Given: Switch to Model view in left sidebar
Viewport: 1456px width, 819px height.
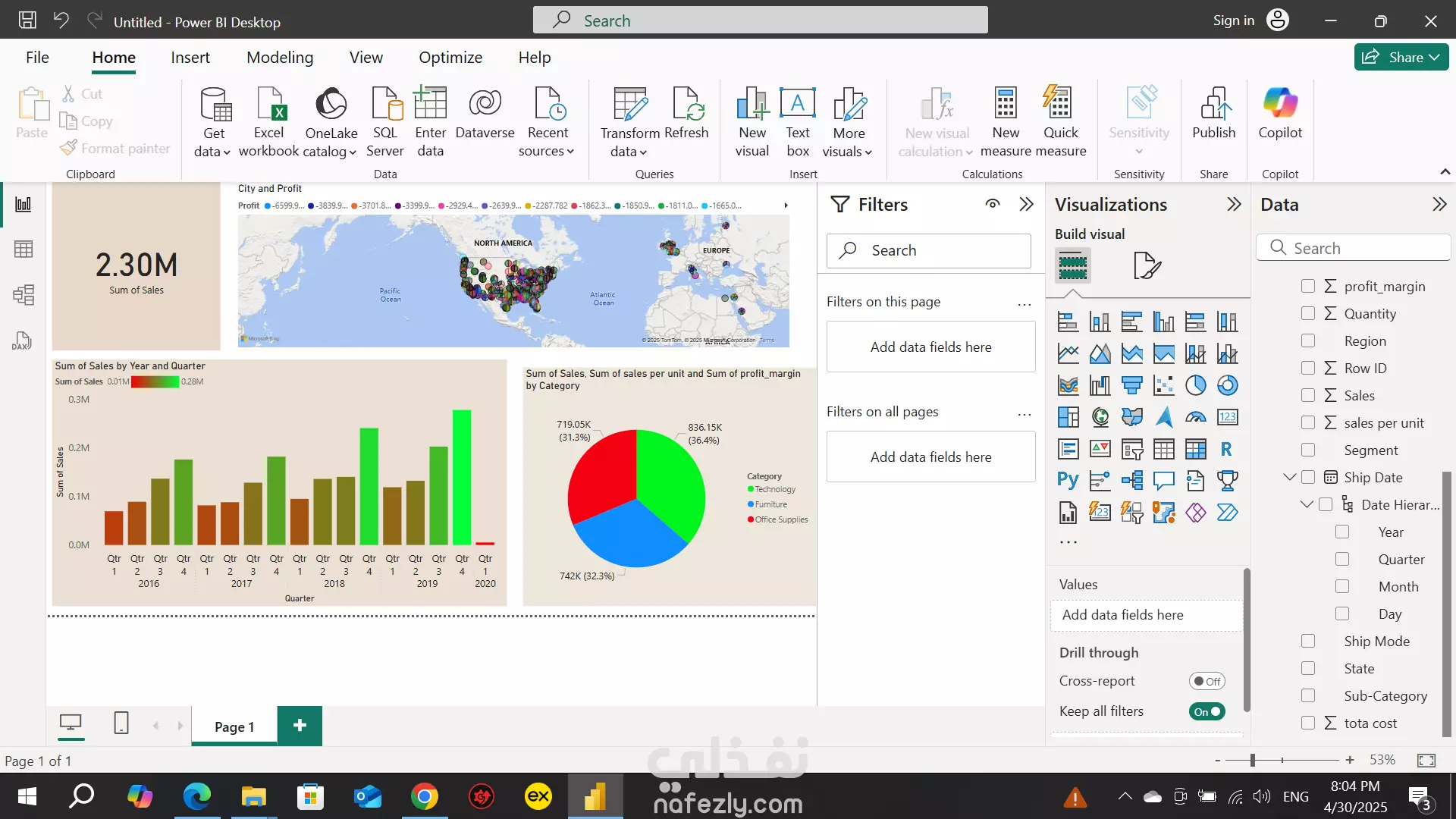Looking at the screenshot, I should coord(24,295).
